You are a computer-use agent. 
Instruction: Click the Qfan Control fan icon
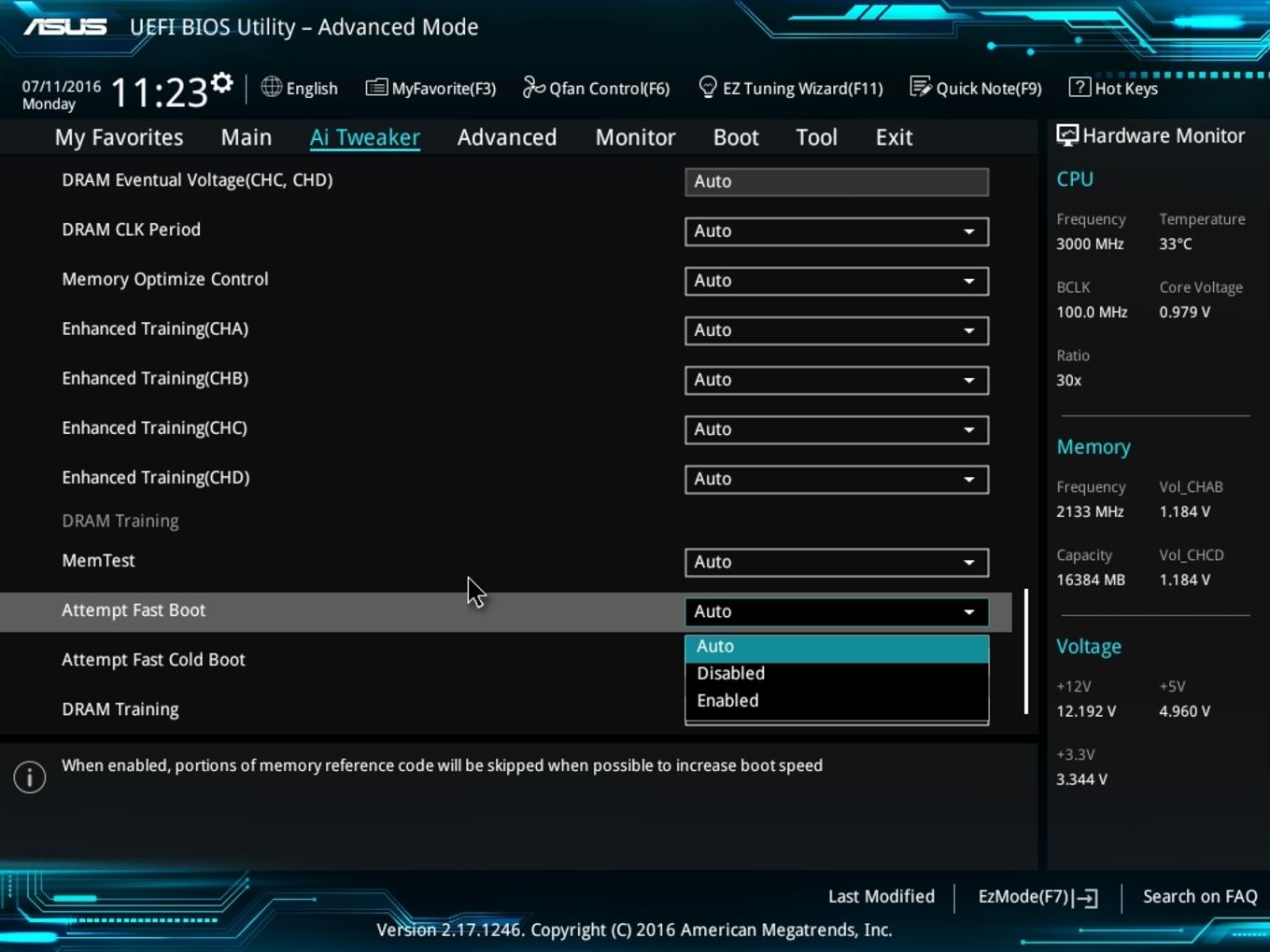pyautogui.click(x=533, y=87)
